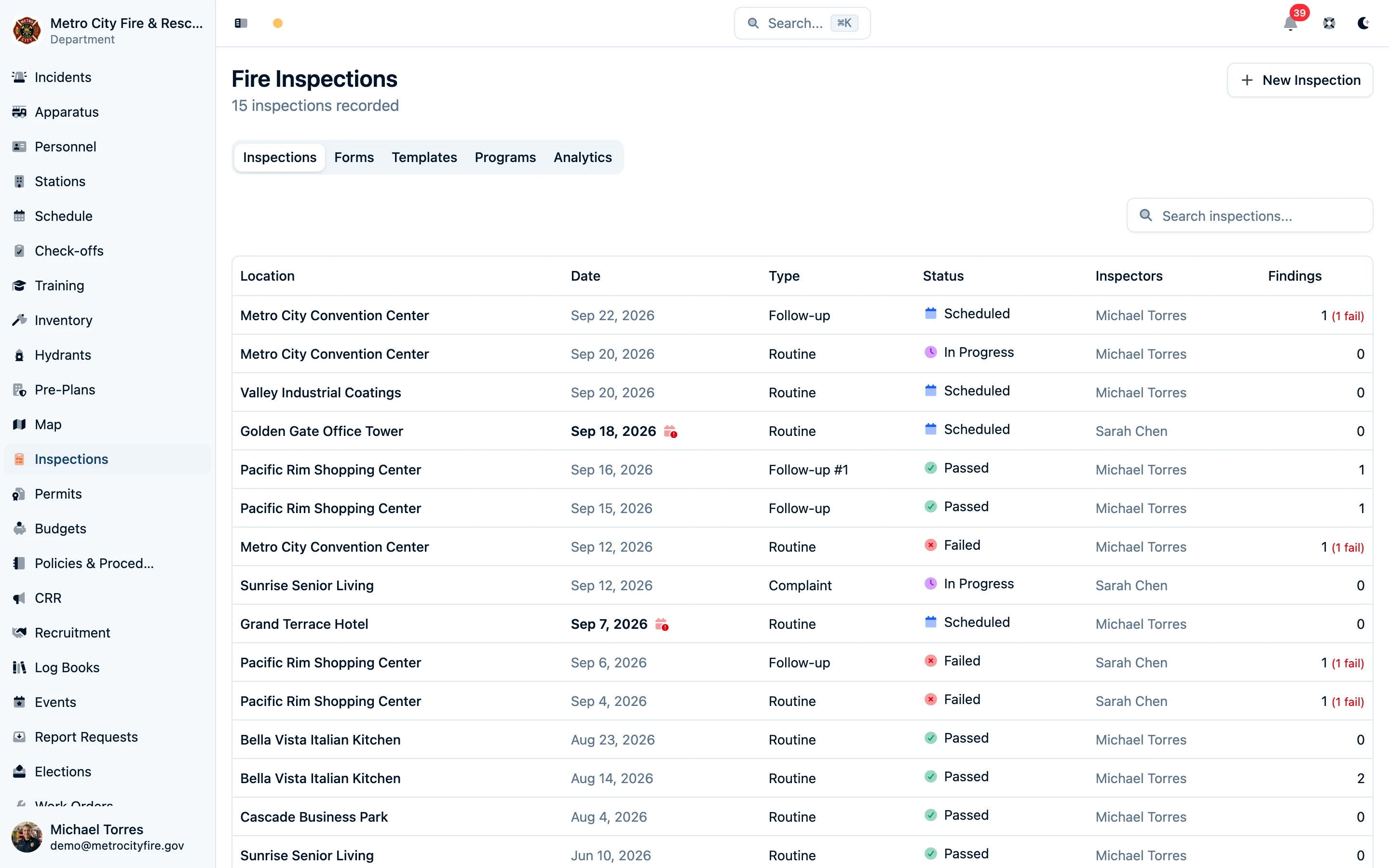1389x868 pixels.
Task: Open the Analytics tab
Action: 583,157
